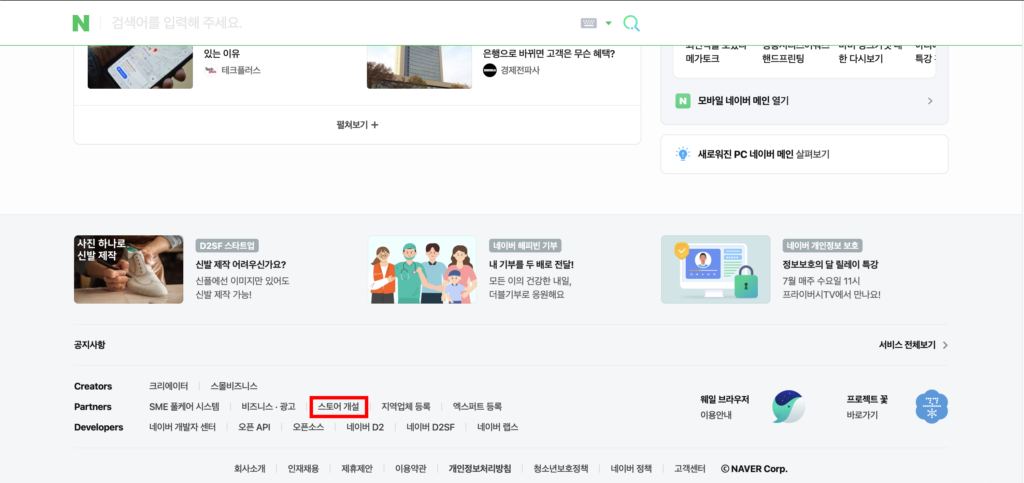This screenshot has width=1024, height=483.
Task: Click the Whale browser logo icon
Action: (x=787, y=406)
